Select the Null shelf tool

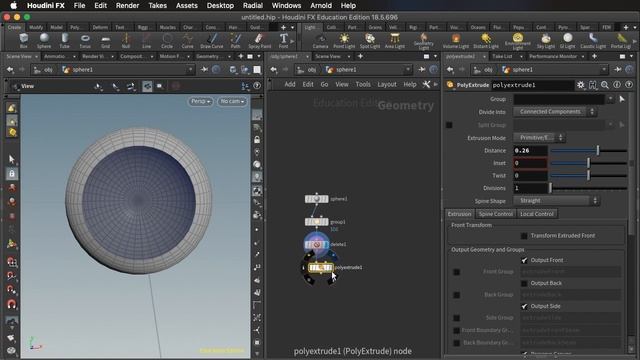pos(126,40)
